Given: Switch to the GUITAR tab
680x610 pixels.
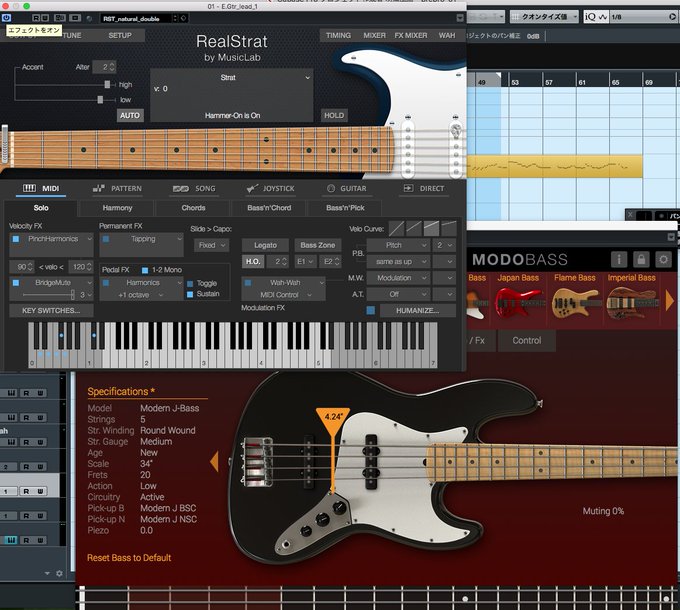Looking at the screenshot, I should coord(347,189).
